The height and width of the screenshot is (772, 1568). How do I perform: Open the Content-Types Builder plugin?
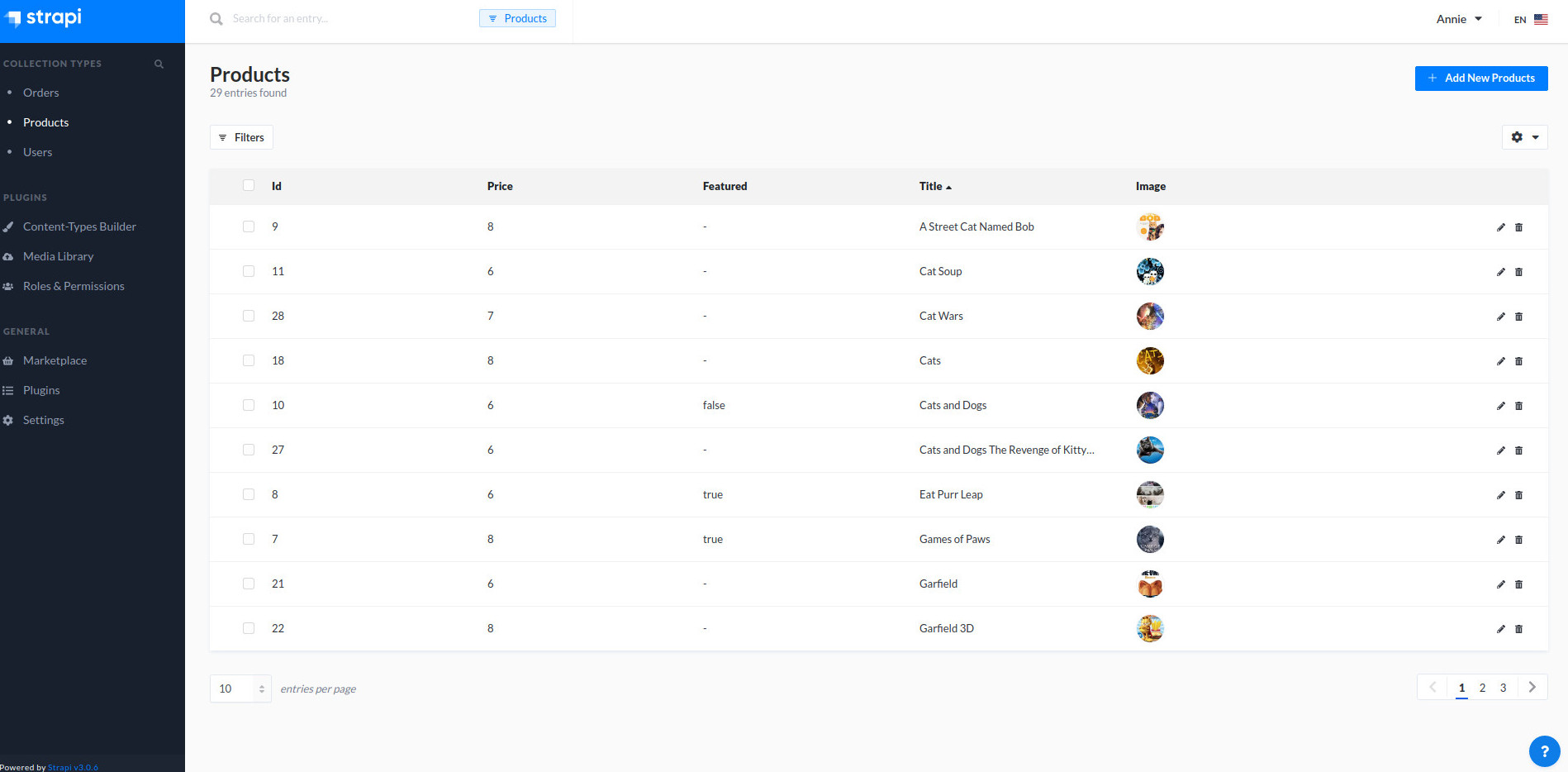79,226
